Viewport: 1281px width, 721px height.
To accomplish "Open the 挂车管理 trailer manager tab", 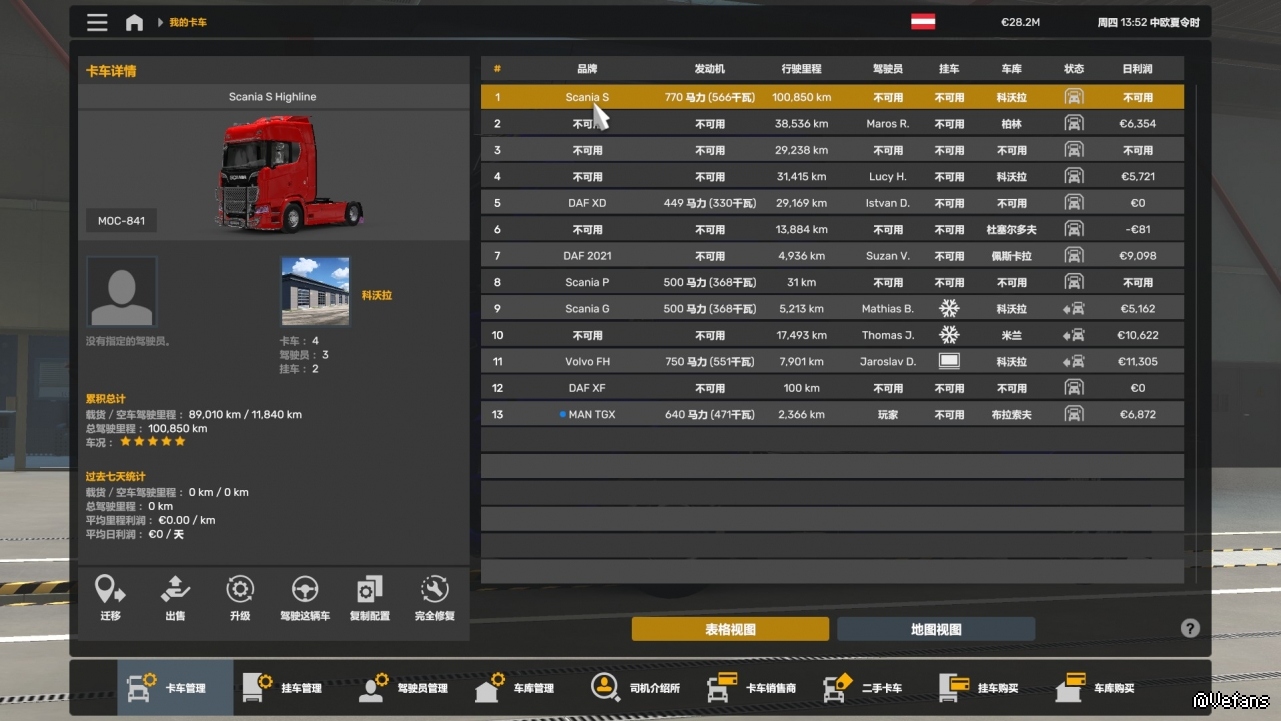I will [x=291, y=687].
